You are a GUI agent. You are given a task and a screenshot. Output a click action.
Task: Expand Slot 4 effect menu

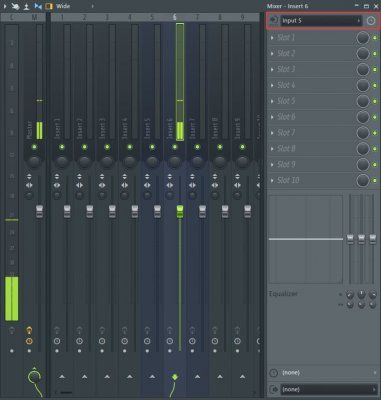pyautogui.click(x=272, y=85)
